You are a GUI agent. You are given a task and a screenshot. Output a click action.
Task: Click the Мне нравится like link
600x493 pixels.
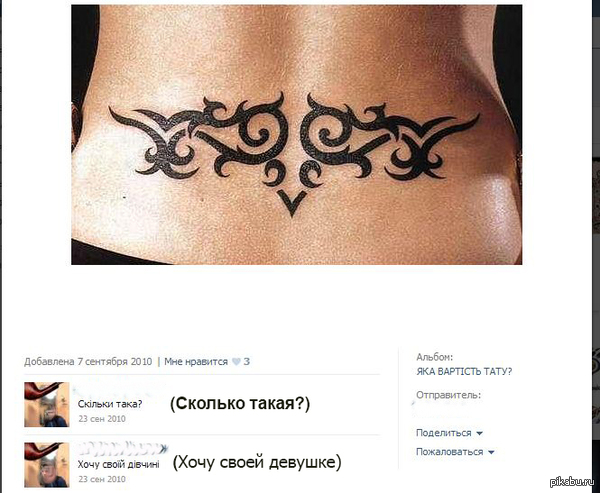pyautogui.click(x=196, y=361)
